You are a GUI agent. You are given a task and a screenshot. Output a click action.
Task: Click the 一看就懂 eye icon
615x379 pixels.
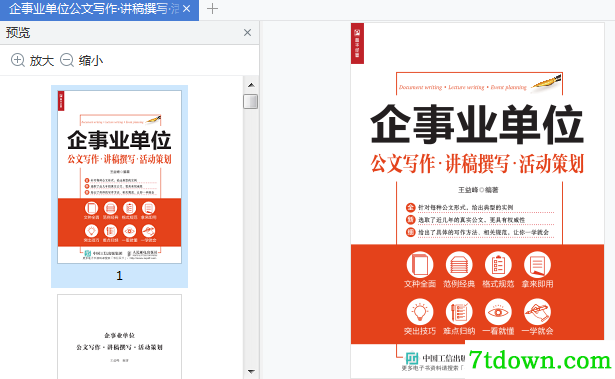click(498, 312)
